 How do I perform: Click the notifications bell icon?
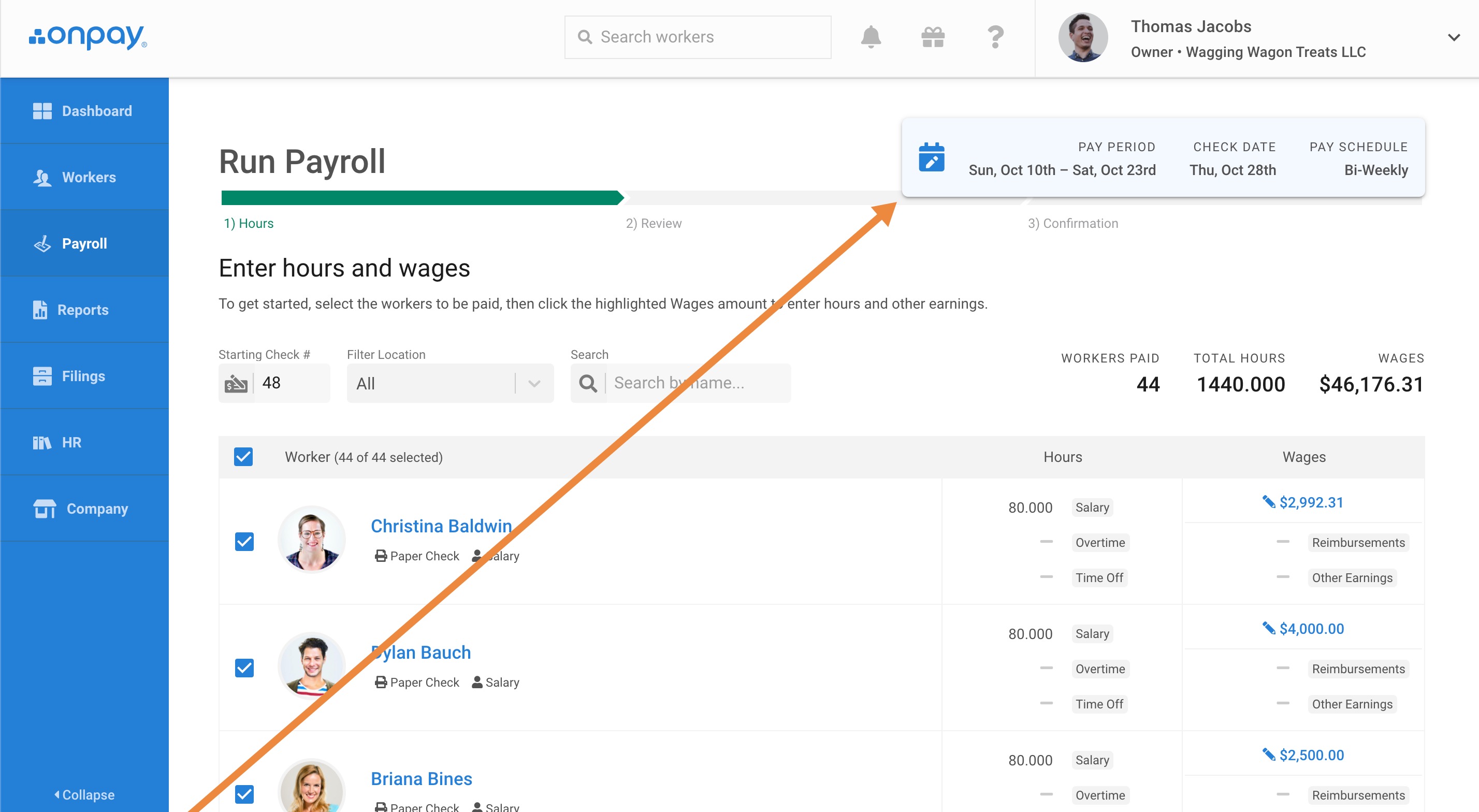[x=871, y=37]
